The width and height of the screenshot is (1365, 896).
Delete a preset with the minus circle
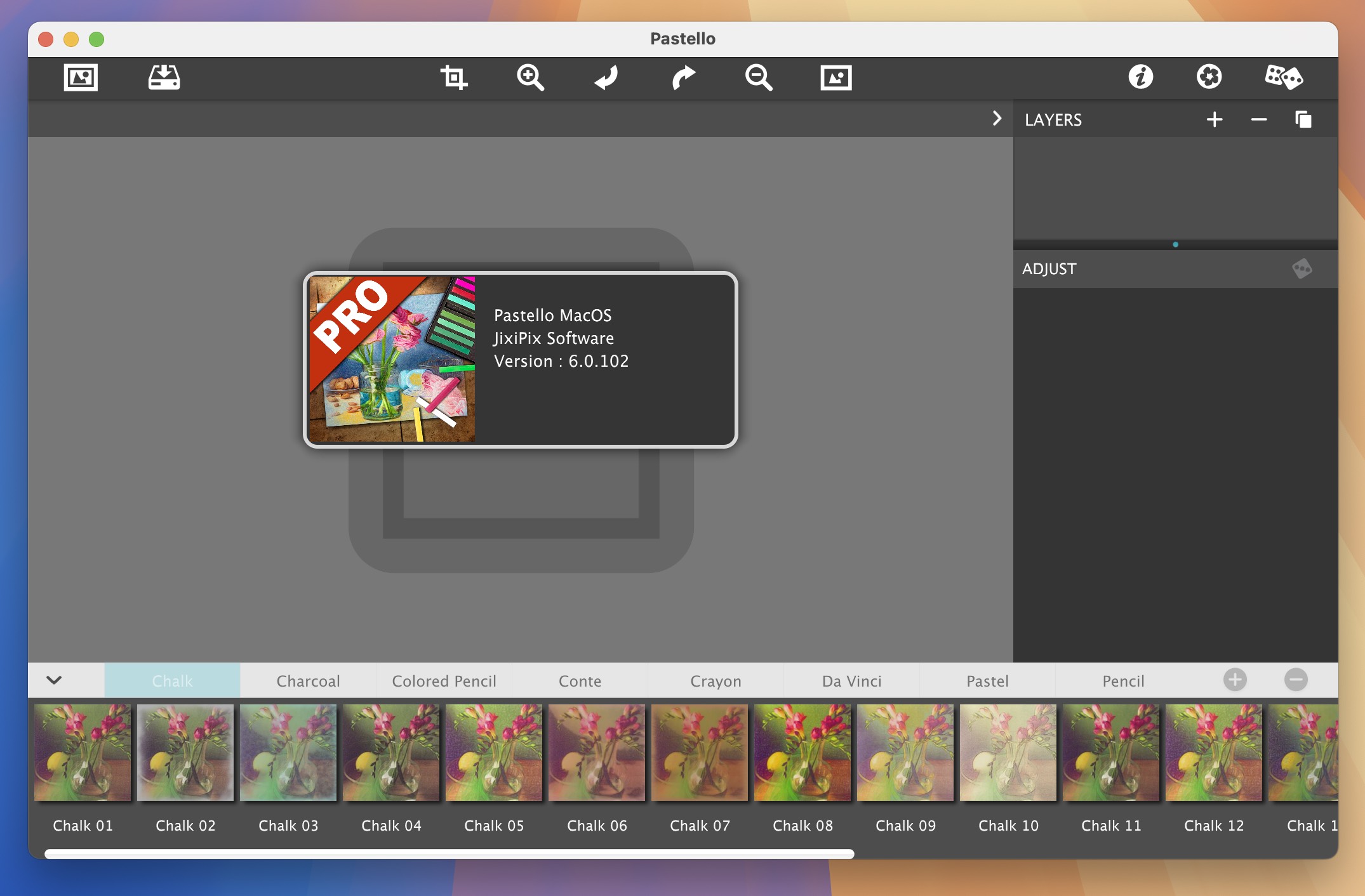click(x=1296, y=680)
